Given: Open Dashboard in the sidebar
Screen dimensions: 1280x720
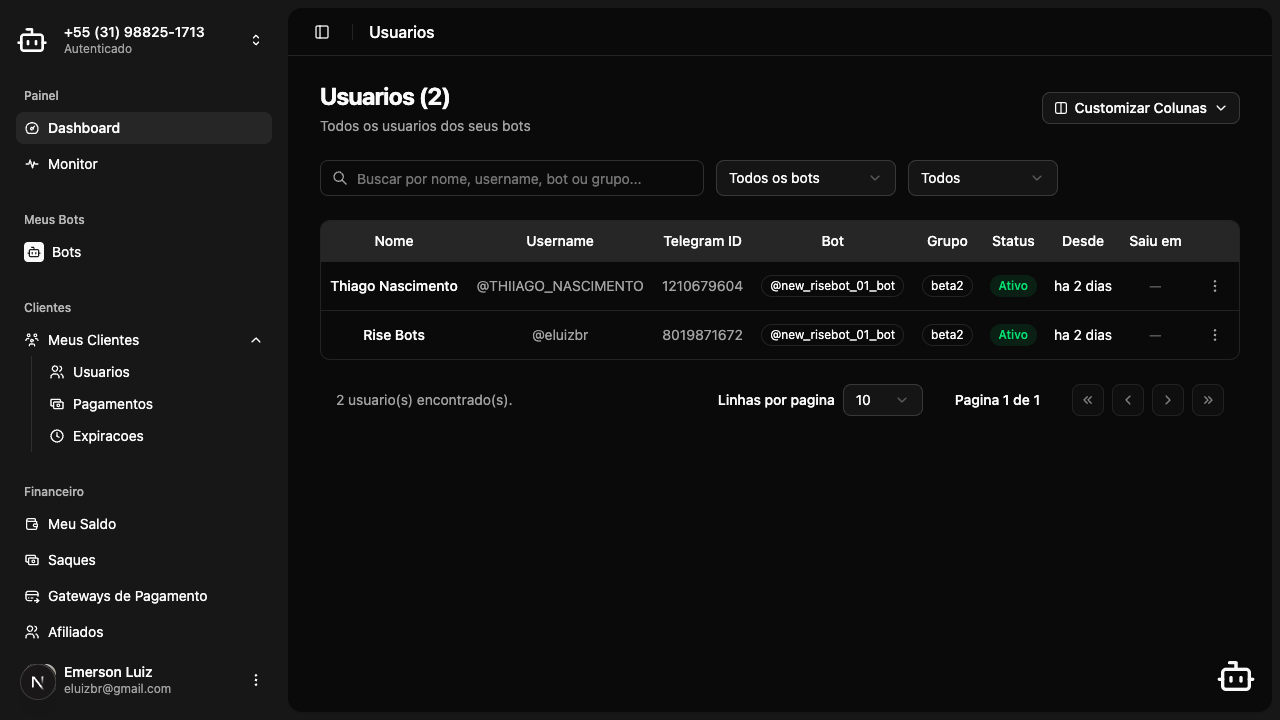Looking at the screenshot, I should coord(144,128).
